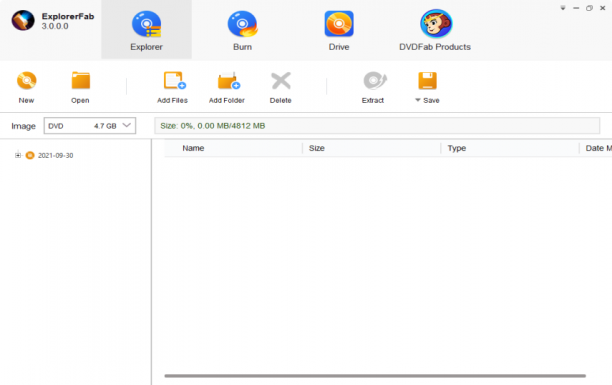Expand the 2021-09-30 tree node
This screenshot has height=385, width=612.
pyautogui.click(x=18, y=155)
